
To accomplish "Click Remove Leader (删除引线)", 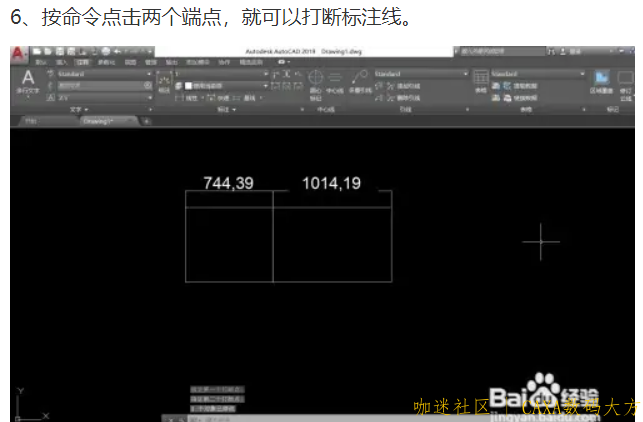I will pos(403,98).
